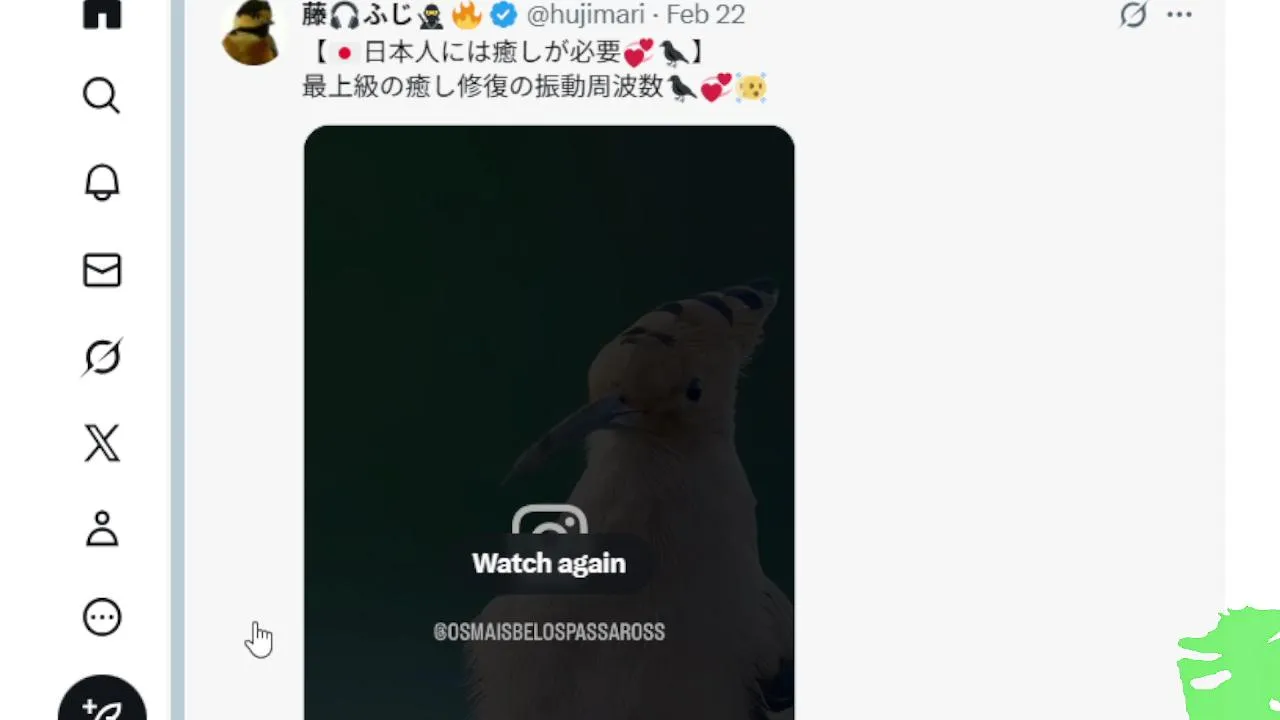Viewport: 1280px width, 720px height.
Task: Click Watch again on the video
Action: pyautogui.click(x=549, y=563)
